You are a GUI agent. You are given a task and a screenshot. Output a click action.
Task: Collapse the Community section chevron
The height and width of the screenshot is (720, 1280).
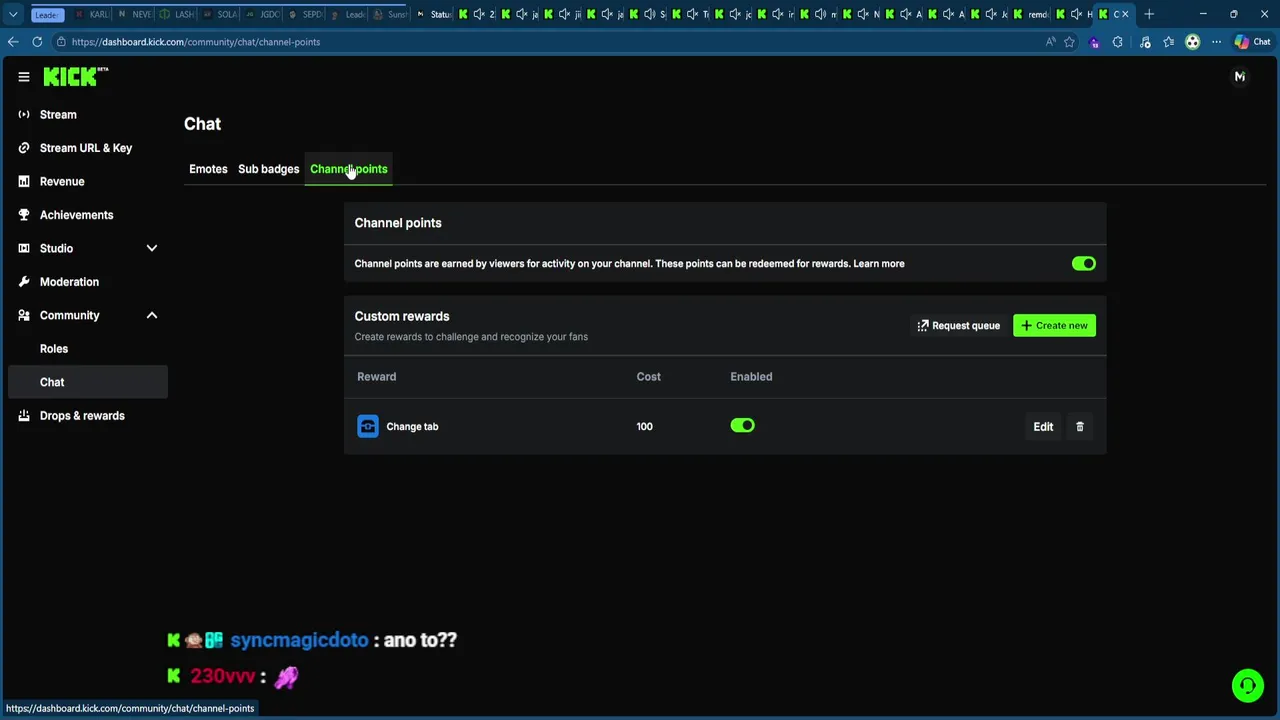tap(152, 316)
